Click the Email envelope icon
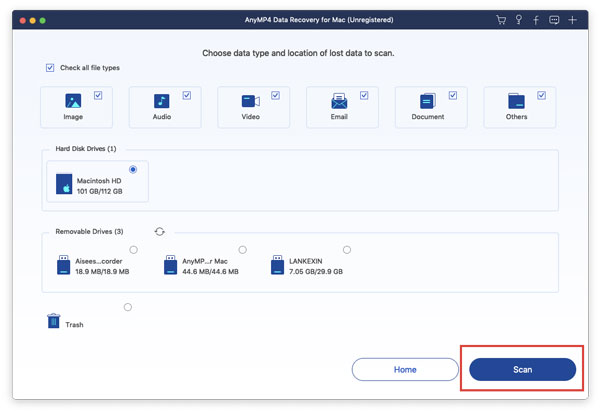The width and height of the screenshot is (600, 413). pos(339,101)
